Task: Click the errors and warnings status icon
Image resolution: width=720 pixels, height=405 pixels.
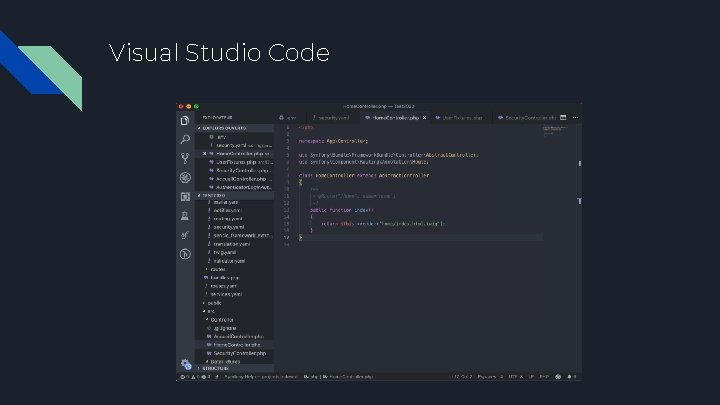Action: pyautogui.click(x=195, y=377)
